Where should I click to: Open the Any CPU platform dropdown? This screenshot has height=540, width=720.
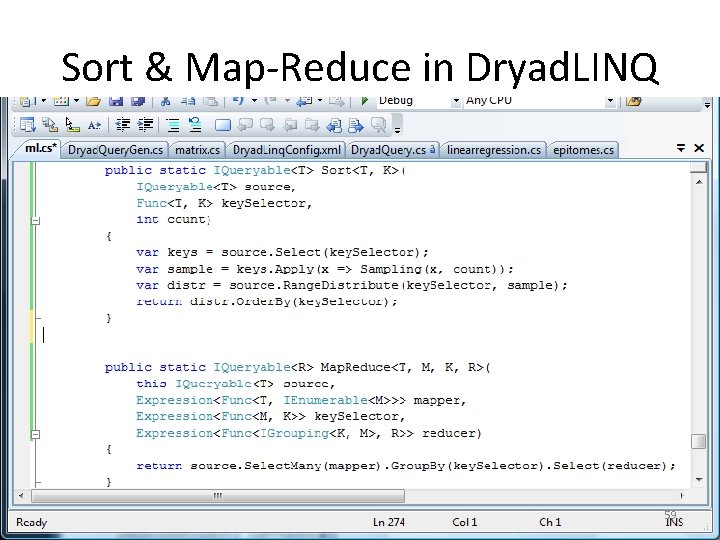click(x=610, y=101)
